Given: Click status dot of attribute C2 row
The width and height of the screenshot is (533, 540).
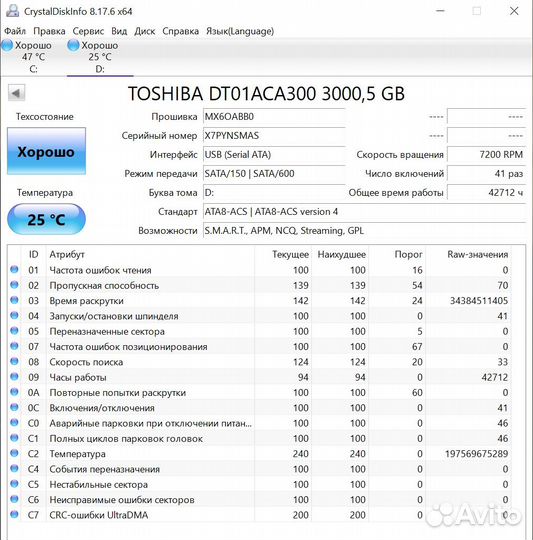Looking at the screenshot, I should (x=14, y=453).
